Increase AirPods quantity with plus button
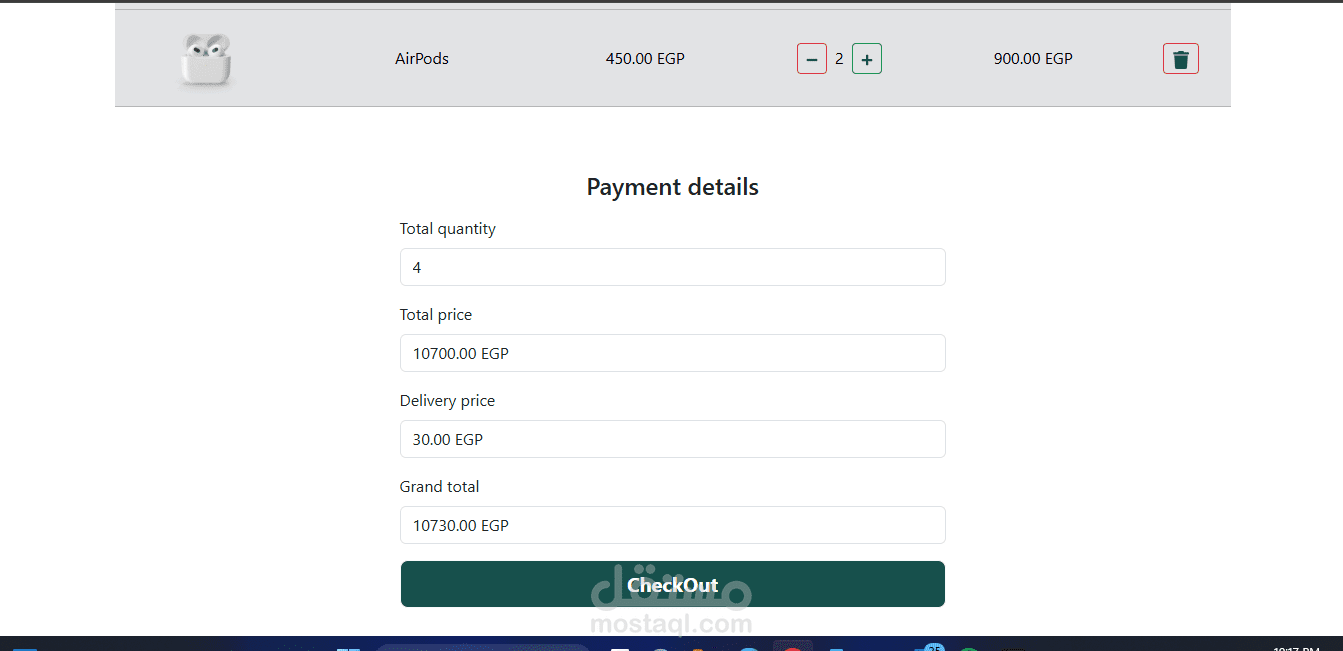Image resolution: width=1343 pixels, height=651 pixels. click(x=867, y=59)
